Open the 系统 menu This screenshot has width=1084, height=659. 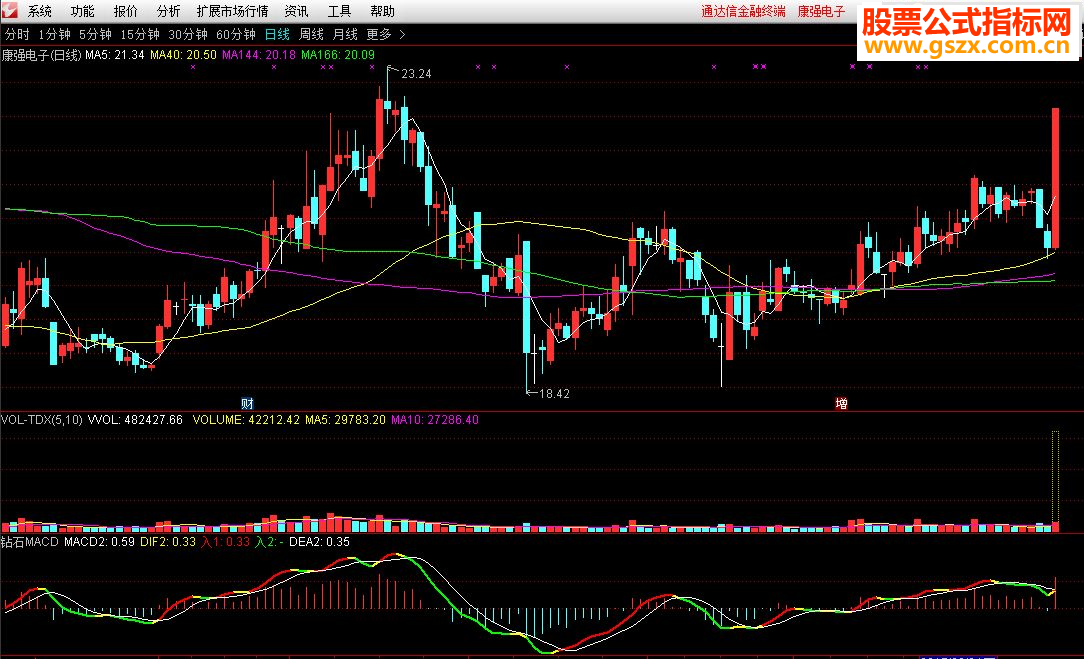pos(39,11)
